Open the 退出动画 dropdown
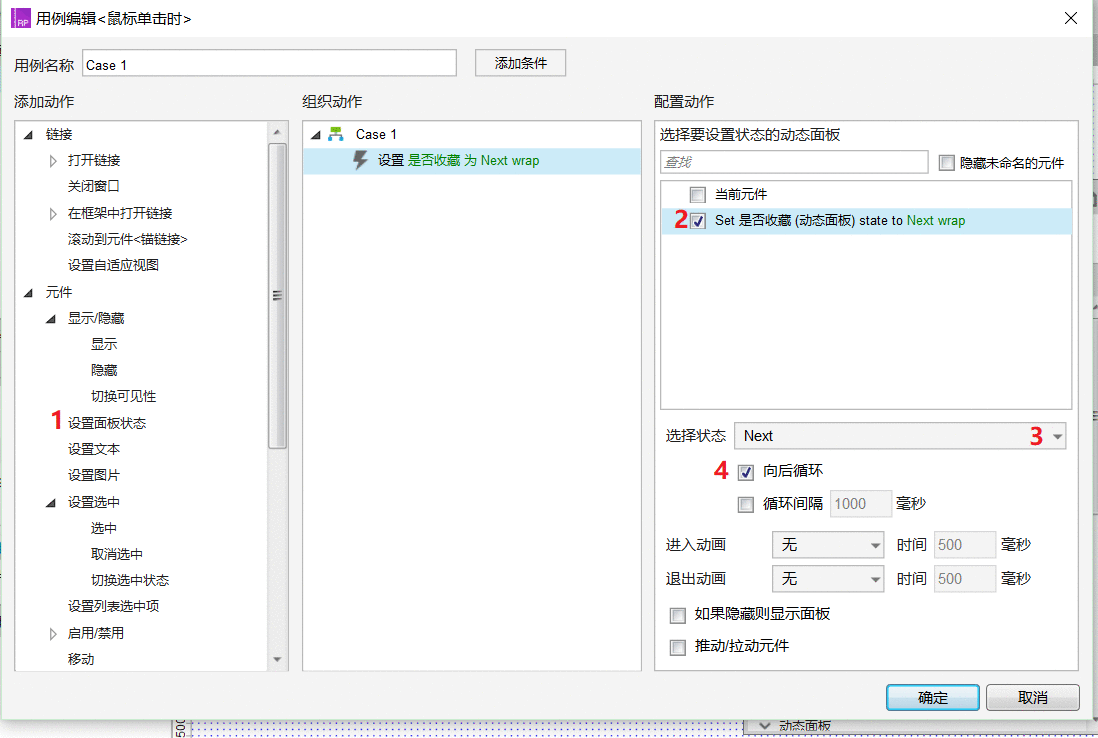Screen dimensions: 1098x738 828,579
